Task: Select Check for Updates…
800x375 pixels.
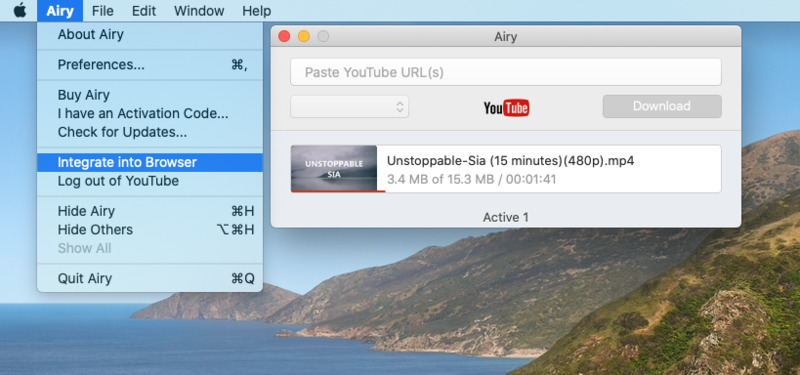Action: coord(150,132)
